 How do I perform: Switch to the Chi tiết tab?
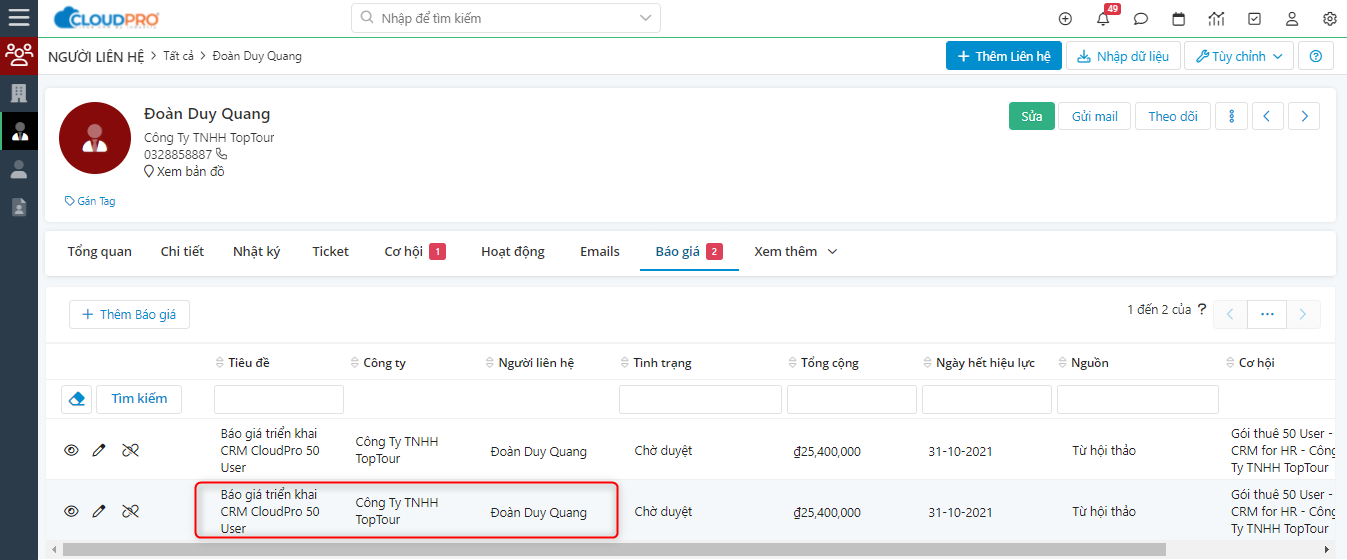tap(182, 252)
